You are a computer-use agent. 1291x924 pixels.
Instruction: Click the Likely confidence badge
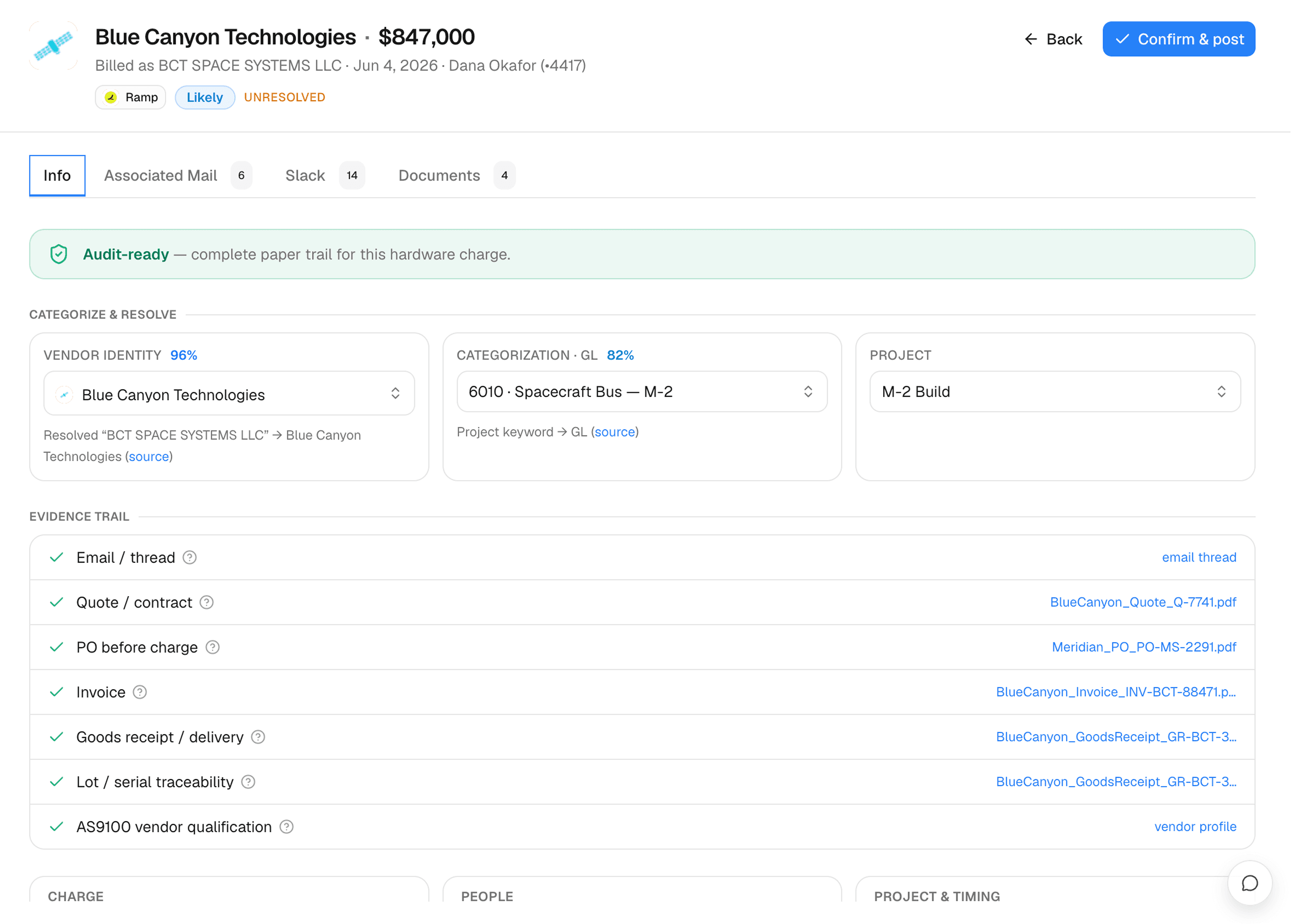click(205, 97)
